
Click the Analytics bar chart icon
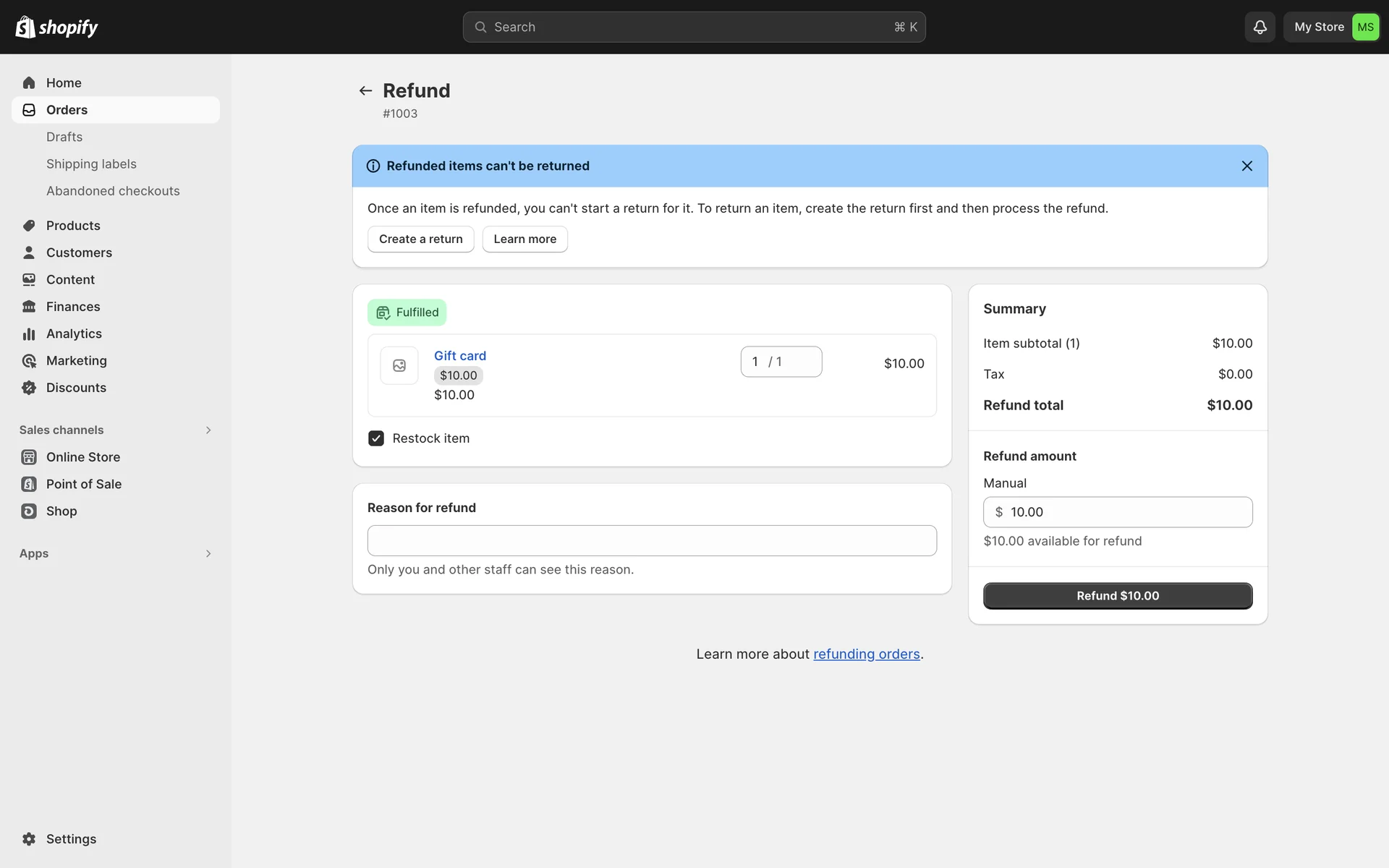[x=29, y=333]
